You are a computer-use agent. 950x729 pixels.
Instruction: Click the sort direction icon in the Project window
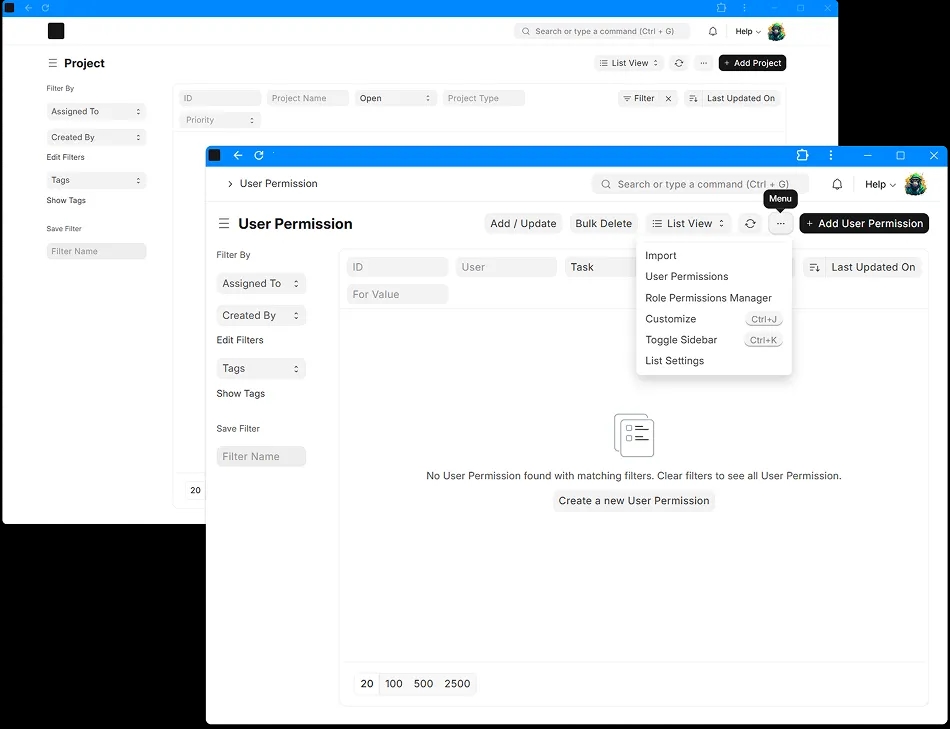tap(693, 98)
